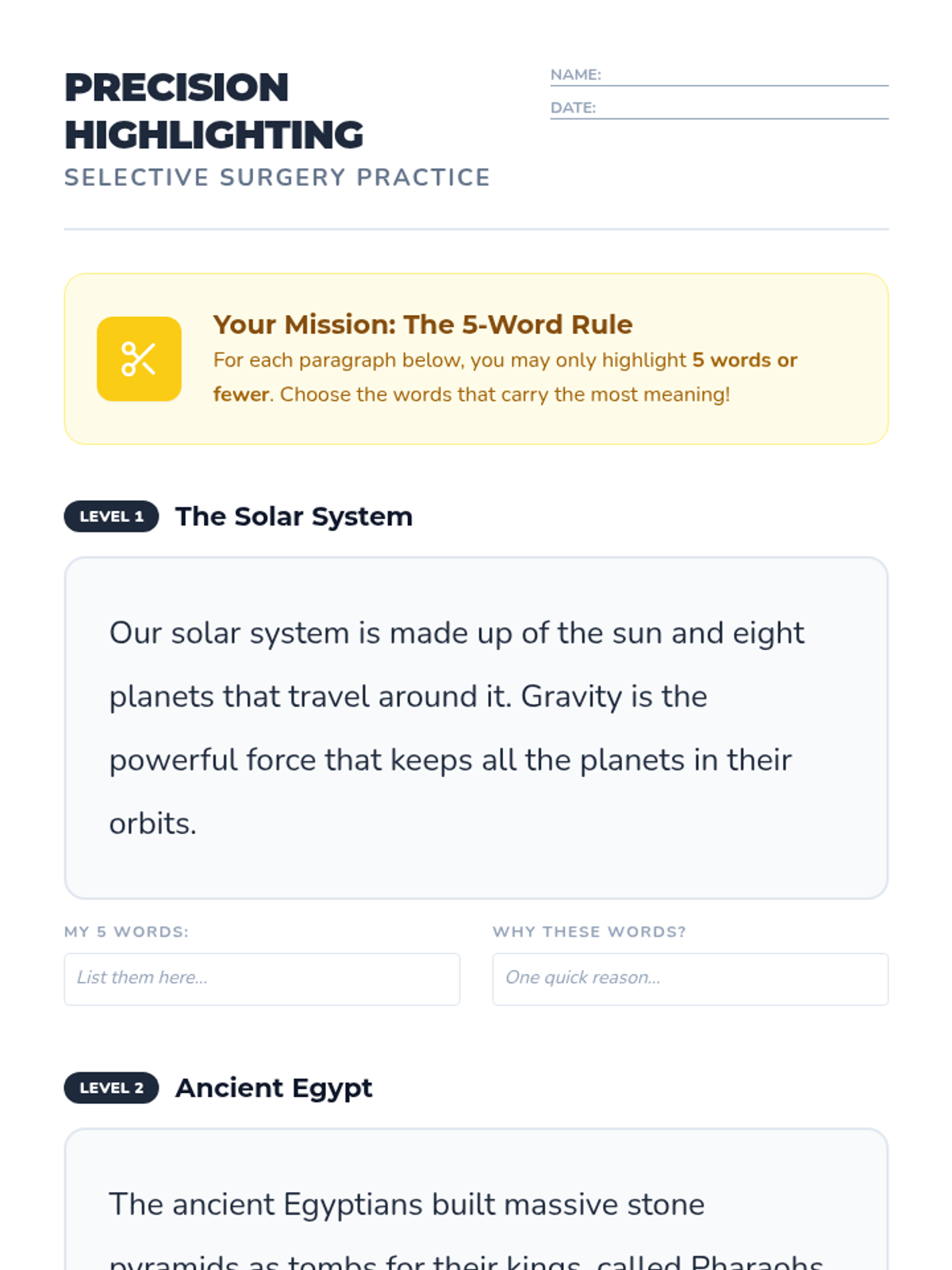Image resolution: width=952 pixels, height=1270 pixels.
Task: Click the DATE line field
Action: point(741,109)
